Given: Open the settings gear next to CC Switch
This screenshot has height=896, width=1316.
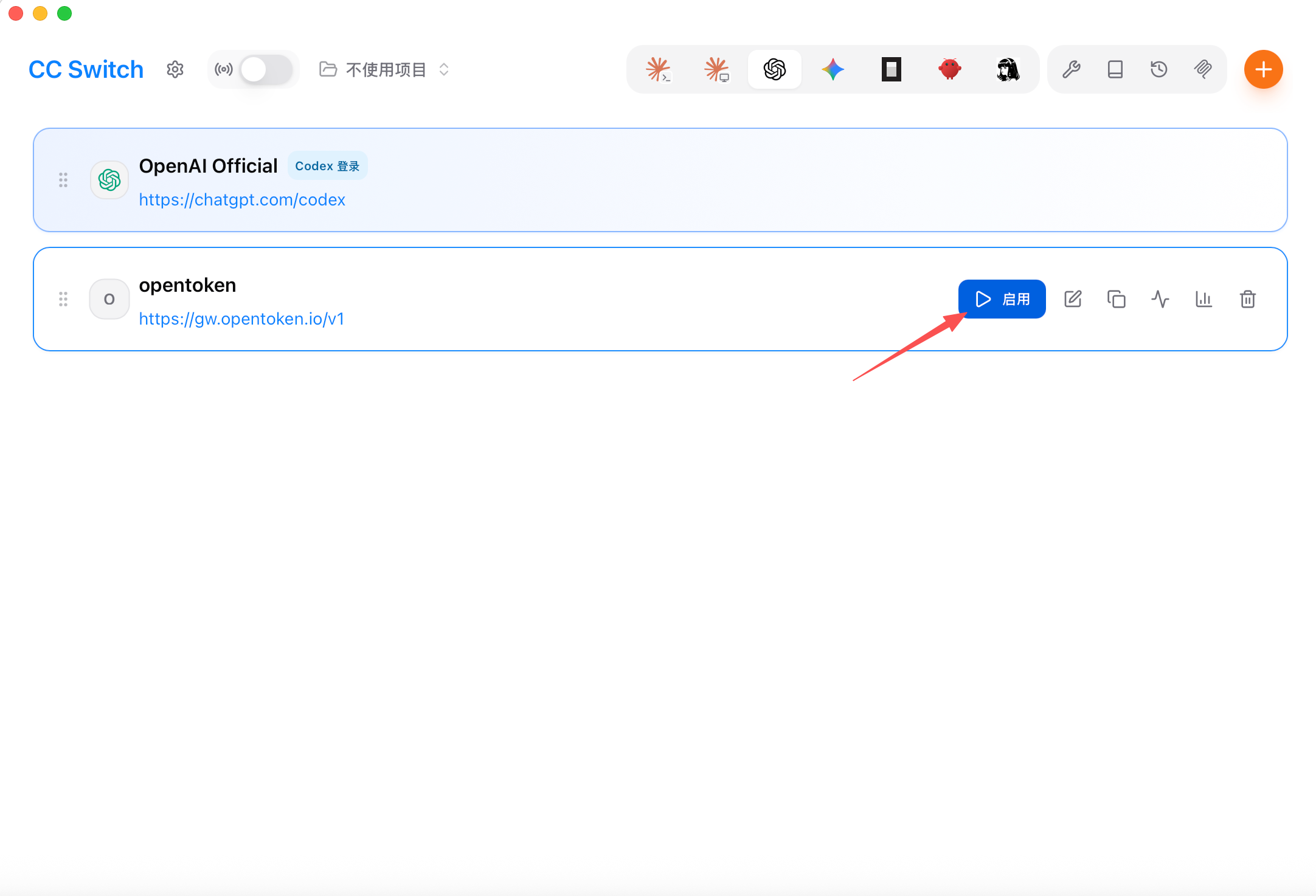Looking at the screenshot, I should [175, 69].
